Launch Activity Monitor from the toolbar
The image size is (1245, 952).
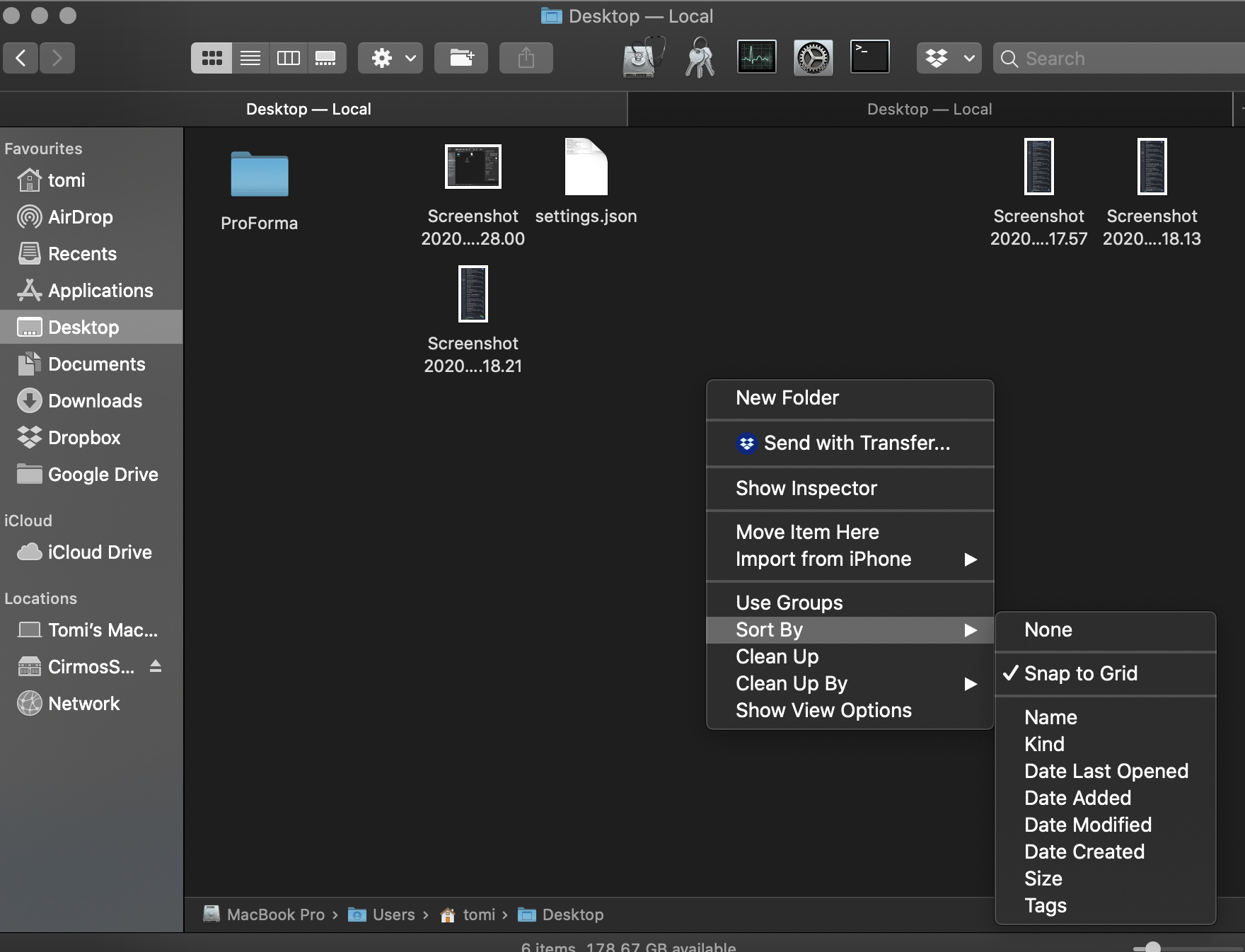click(x=756, y=58)
